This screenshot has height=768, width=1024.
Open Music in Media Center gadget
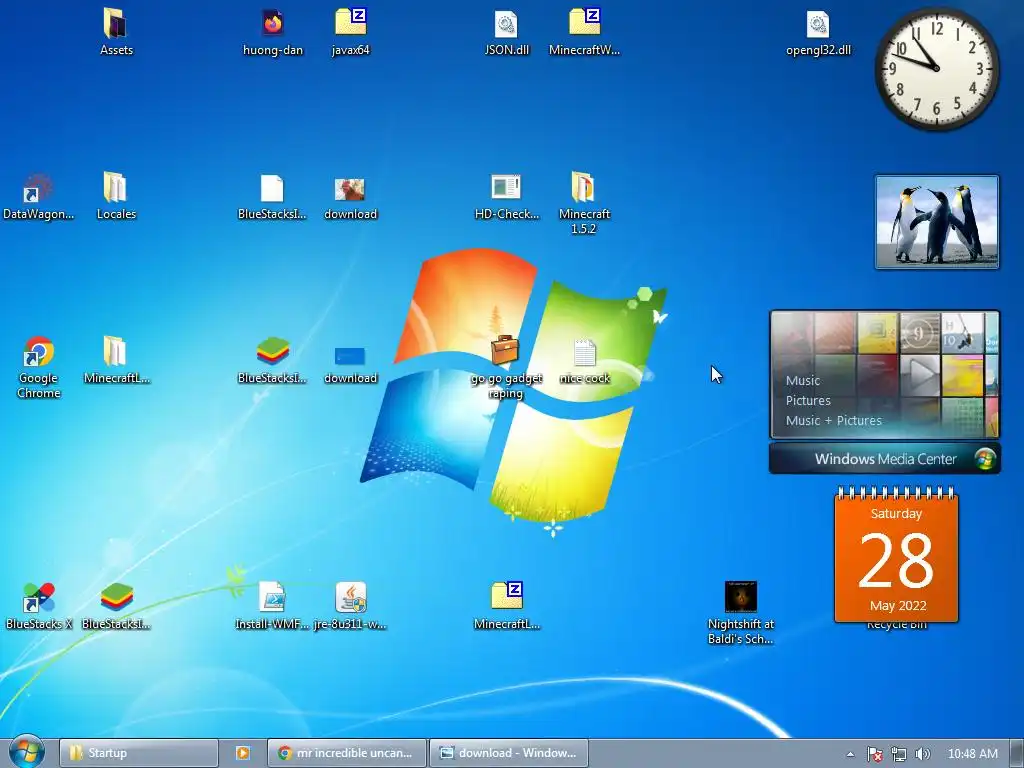point(802,380)
